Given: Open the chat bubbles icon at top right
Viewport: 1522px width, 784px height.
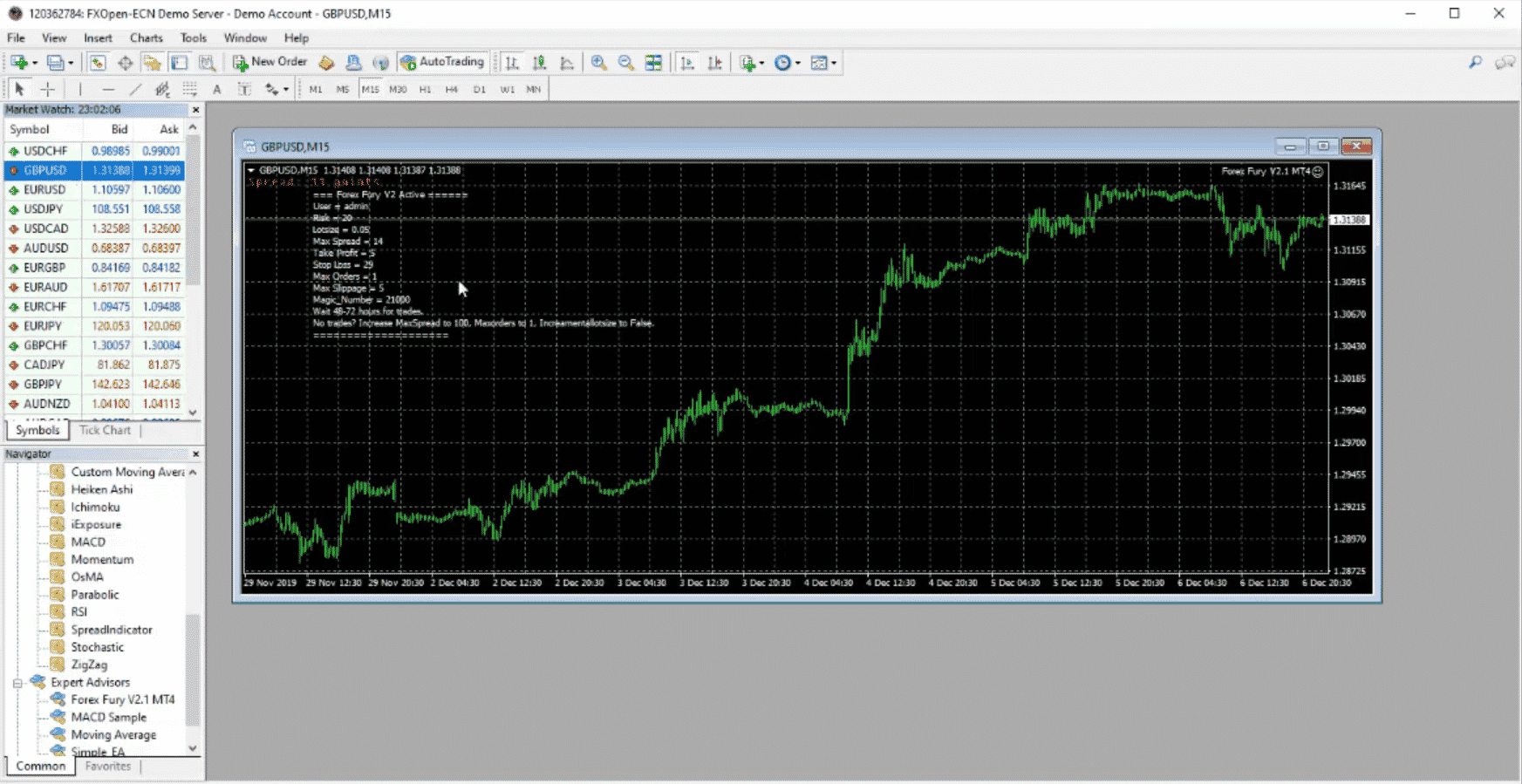Looking at the screenshot, I should [x=1505, y=63].
